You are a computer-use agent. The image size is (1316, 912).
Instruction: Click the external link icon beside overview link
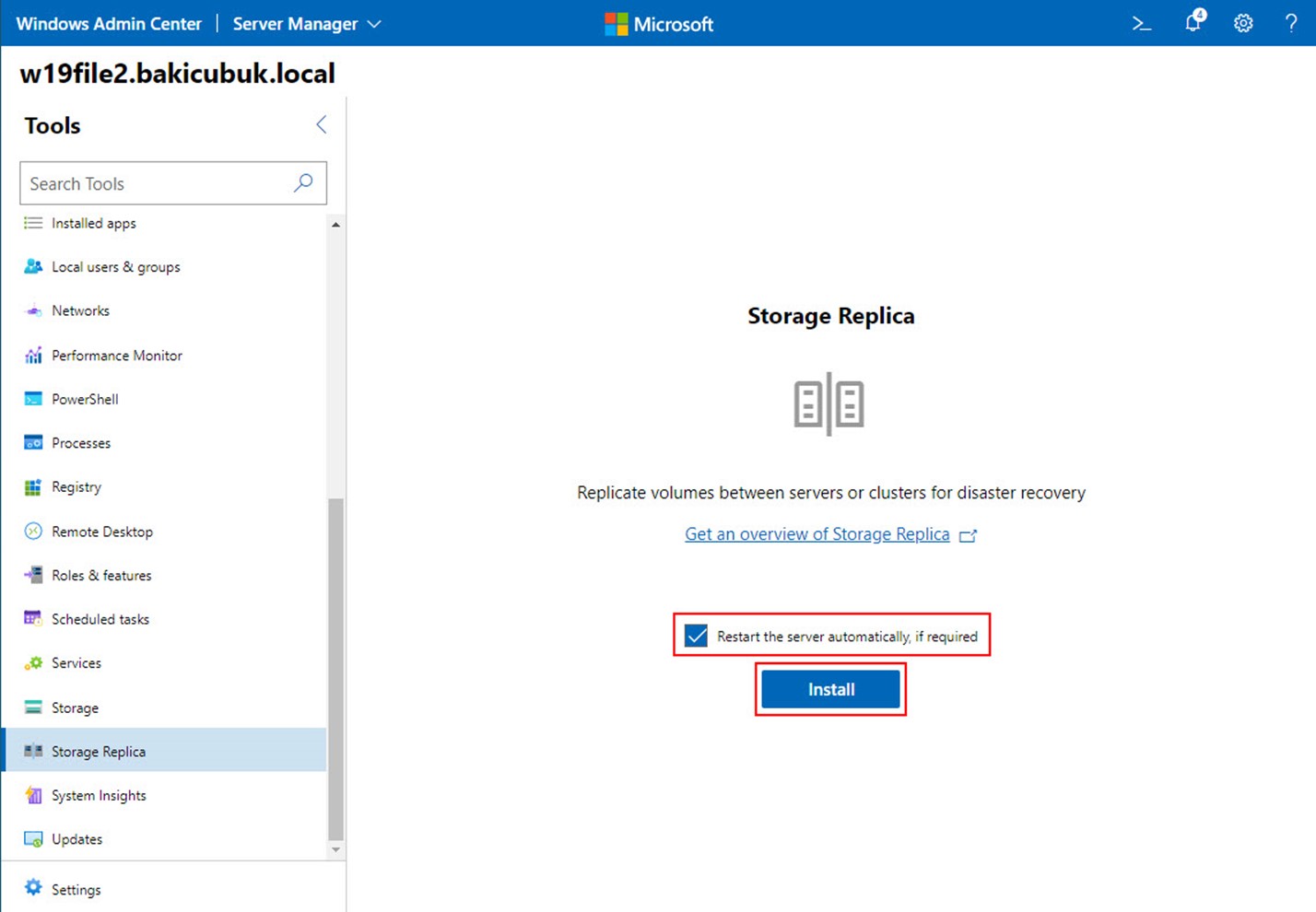pos(968,535)
